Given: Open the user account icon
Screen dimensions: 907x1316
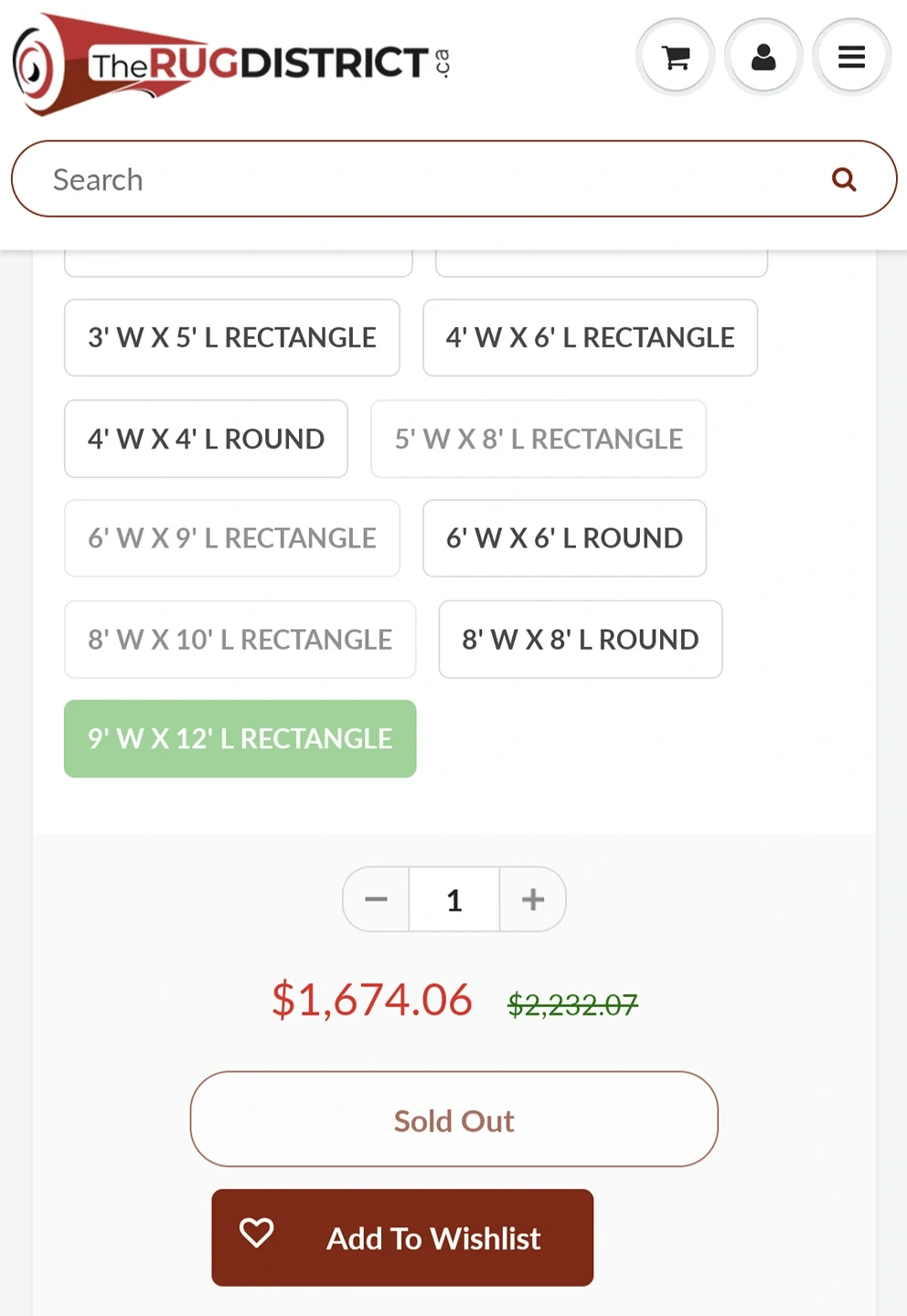Looking at the screenshot, I should tap(763, 58).
